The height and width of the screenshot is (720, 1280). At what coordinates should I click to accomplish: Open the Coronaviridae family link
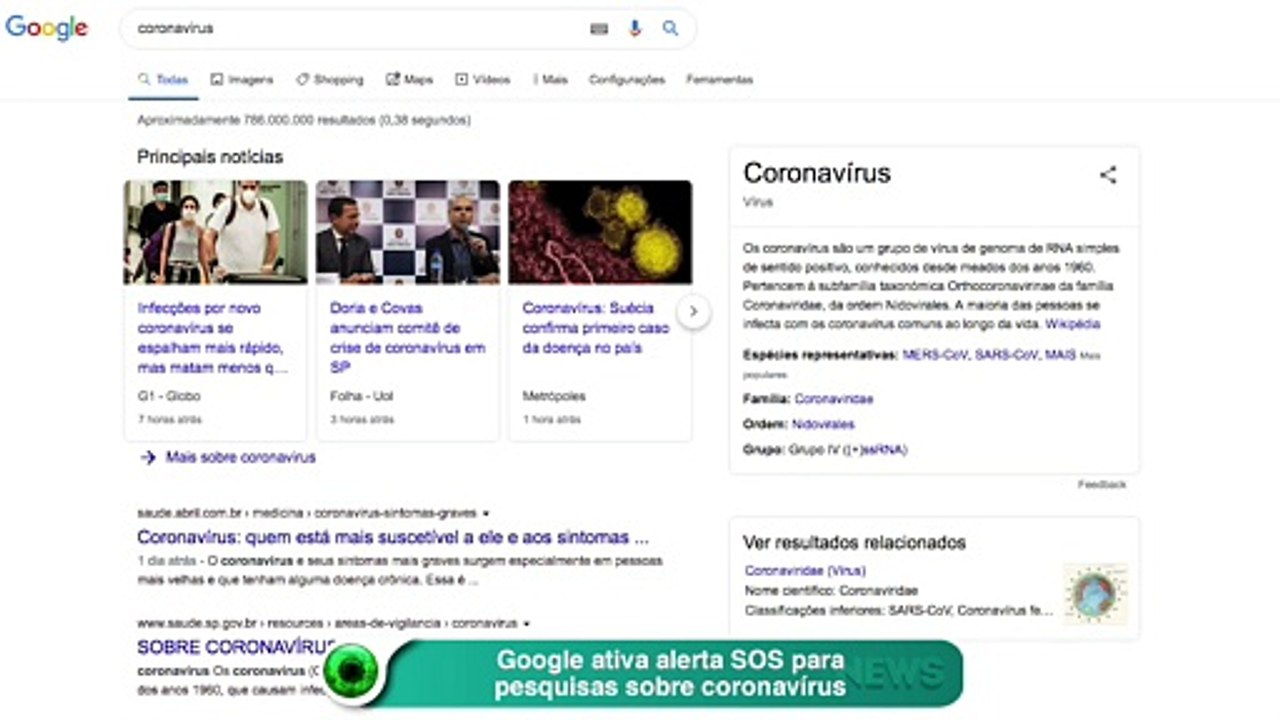coord(834,399)
